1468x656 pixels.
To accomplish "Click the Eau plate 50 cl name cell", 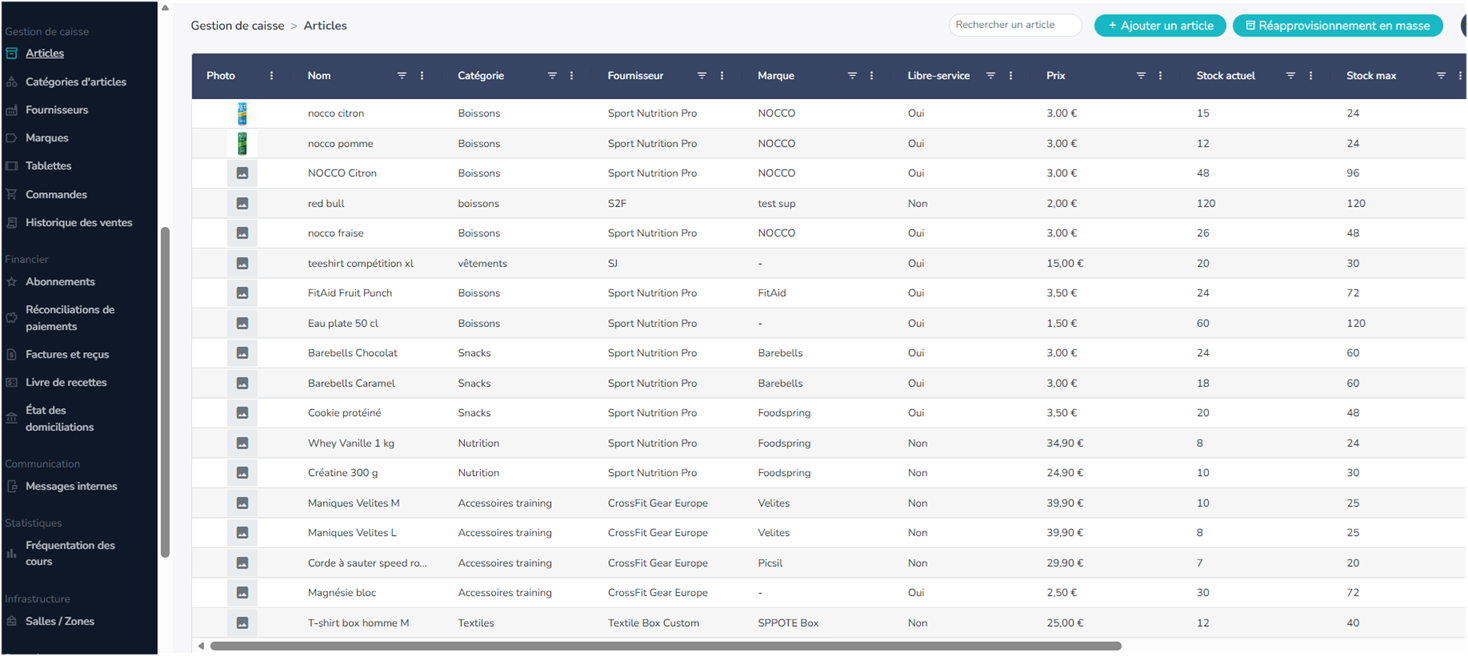I will (x=343, y=323).
